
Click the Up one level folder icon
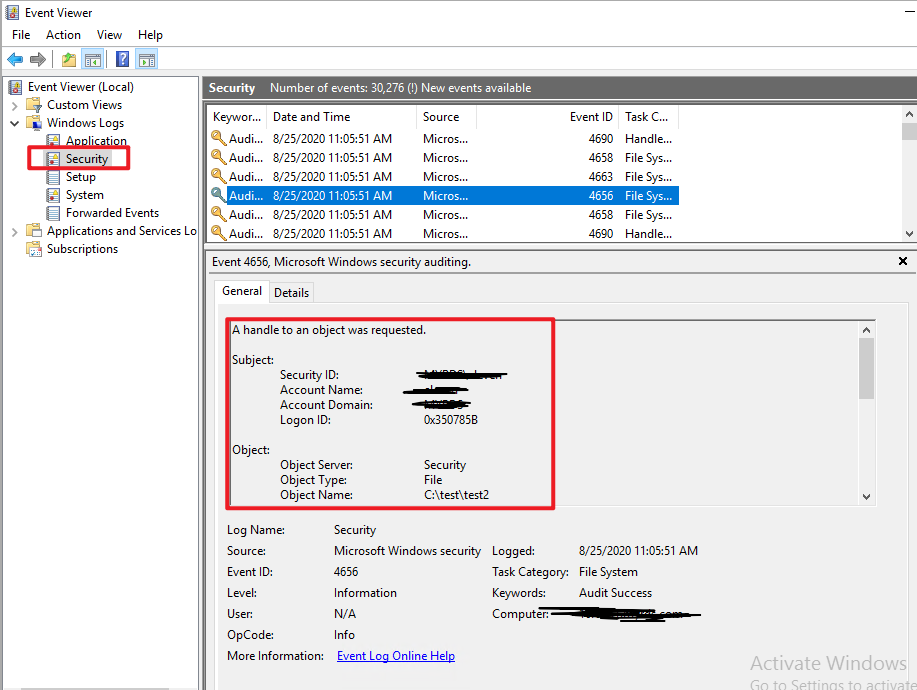(x=69, y=60)
